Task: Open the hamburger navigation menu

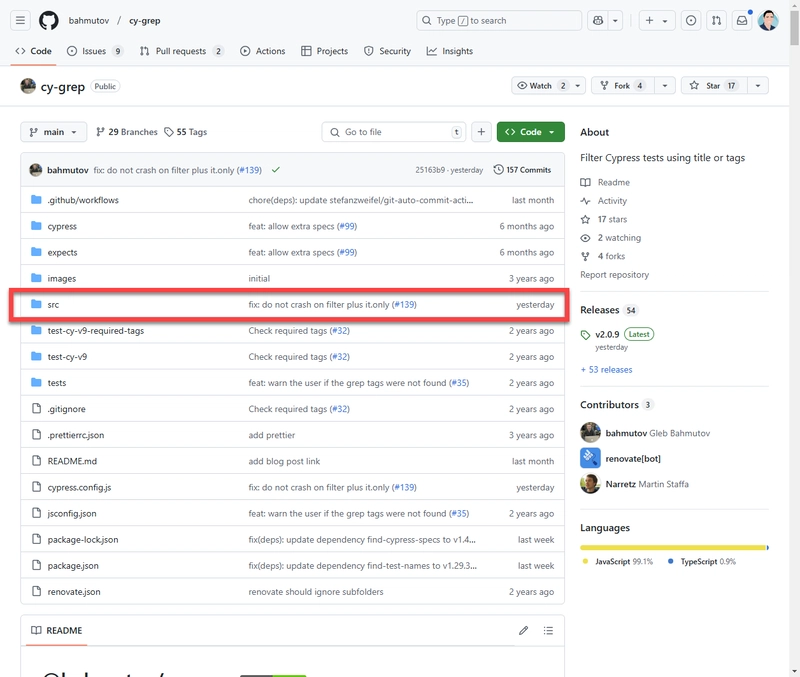Action: click(x=20, y=20)
